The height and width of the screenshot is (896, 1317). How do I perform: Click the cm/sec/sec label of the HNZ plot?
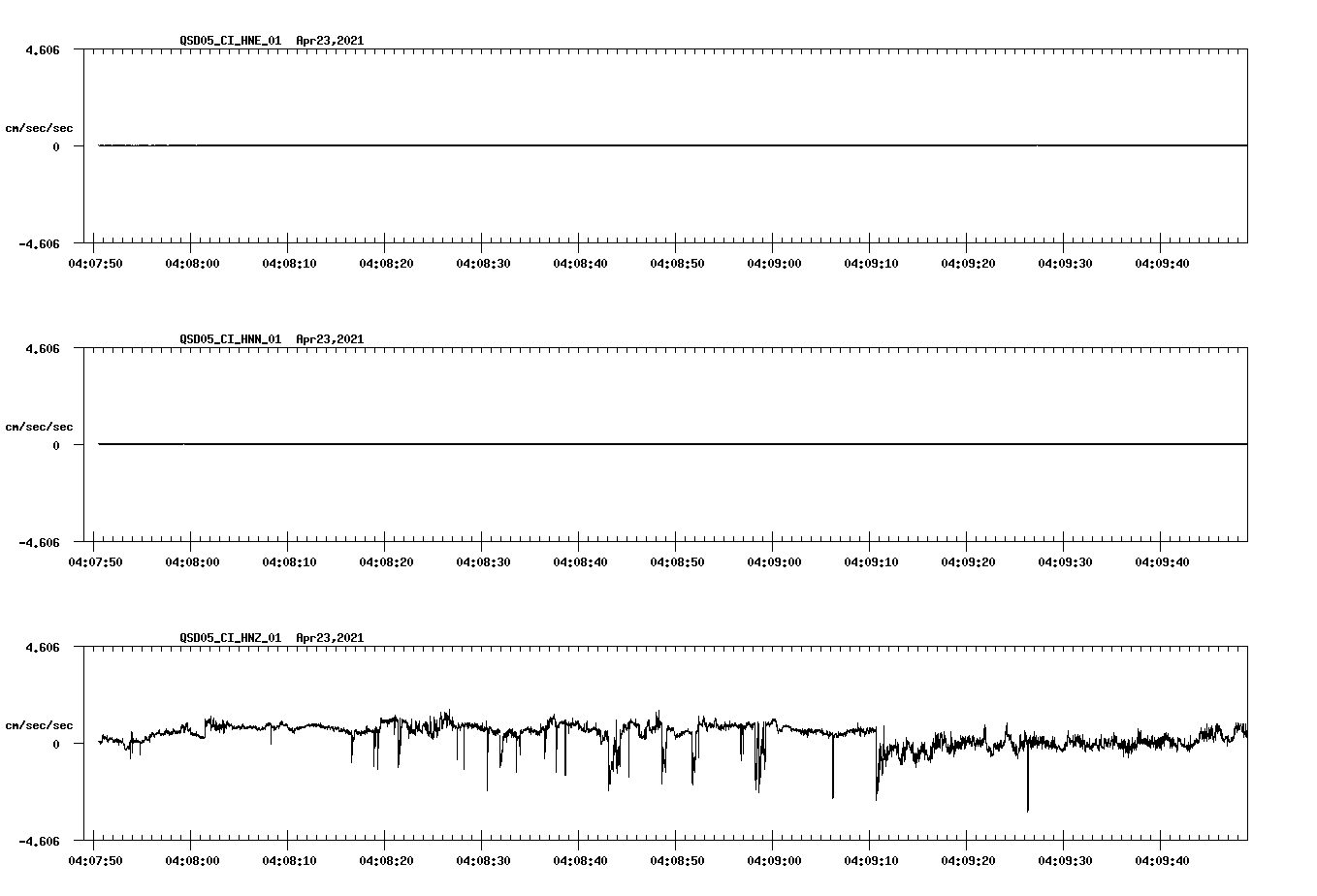[x=40, y=724]
